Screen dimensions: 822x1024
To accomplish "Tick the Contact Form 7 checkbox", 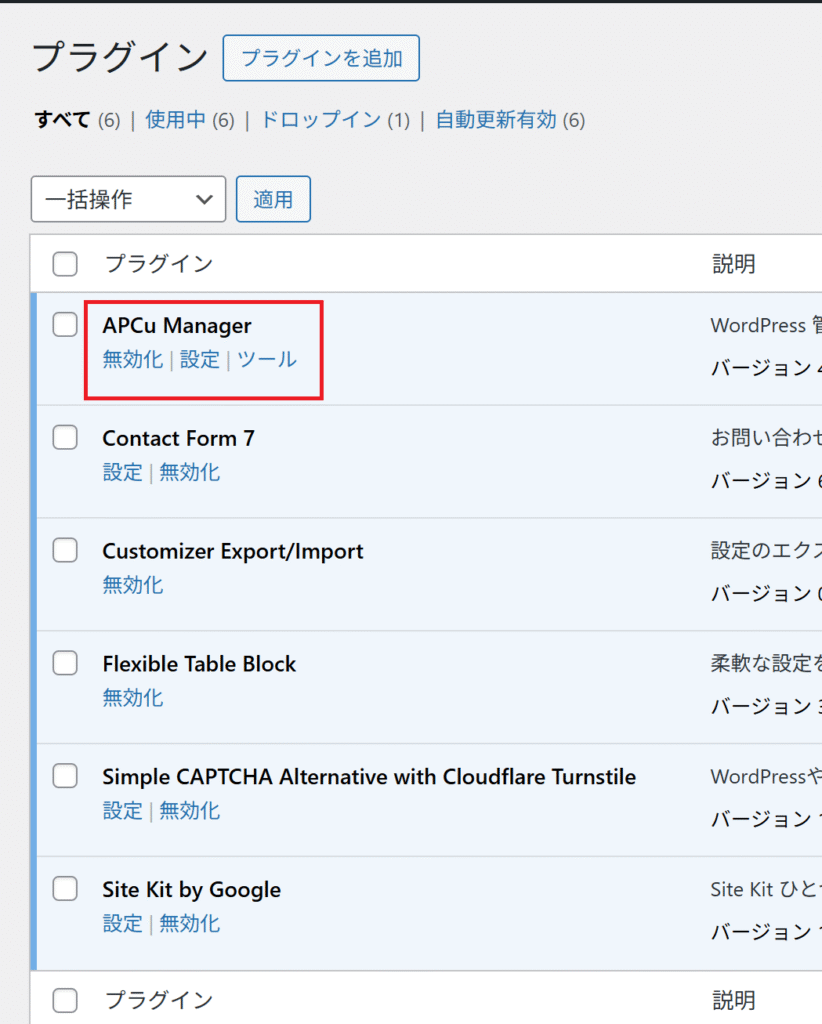I will [65, 438].
